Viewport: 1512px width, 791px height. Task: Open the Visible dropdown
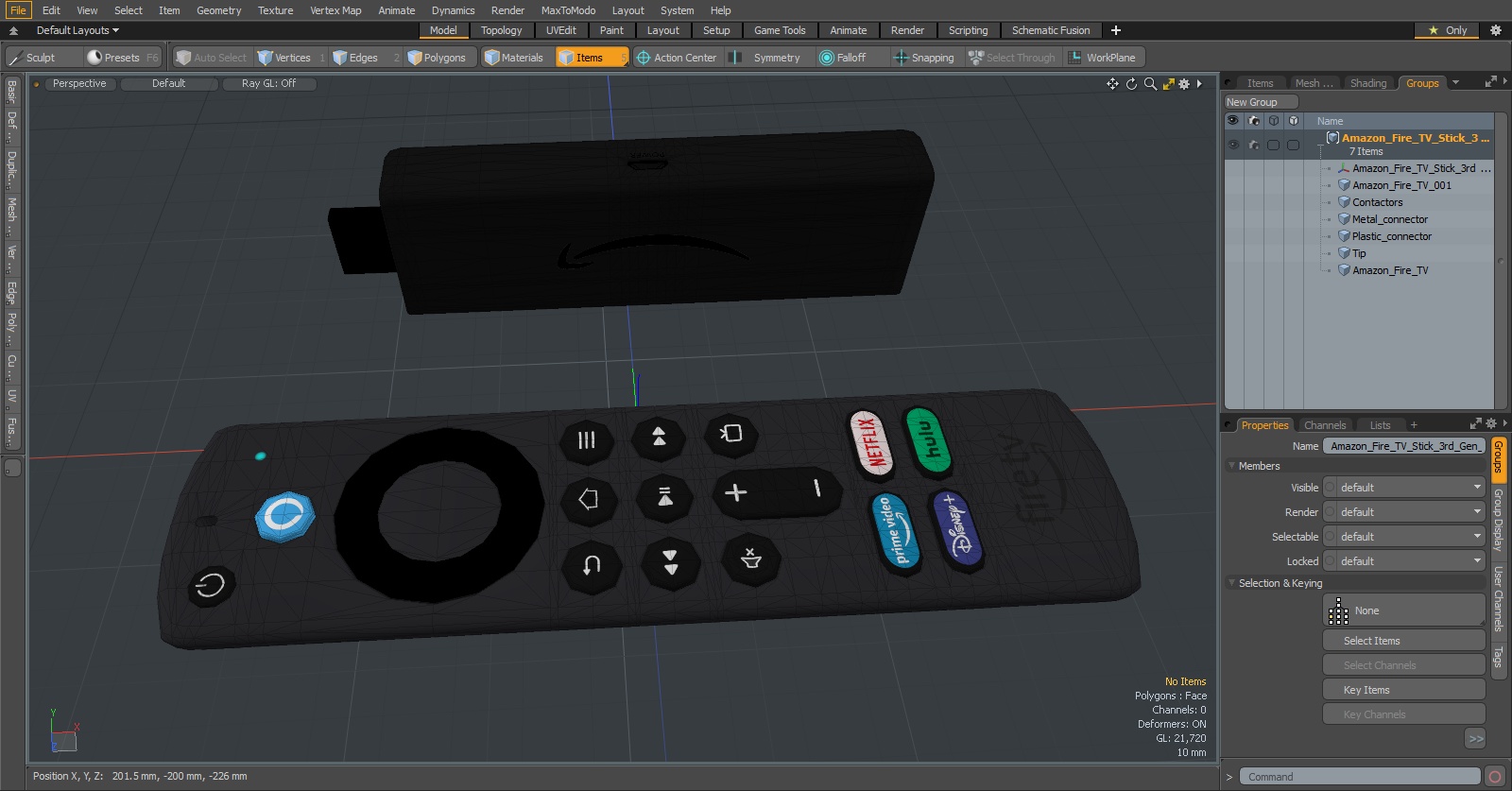(x=1404, y=488)
